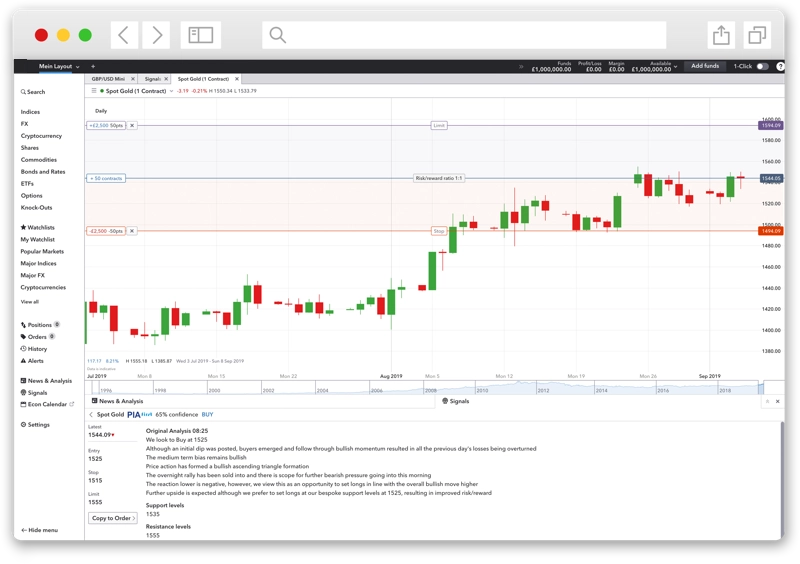Switch to the GBP/USD Mini tab

tap(108, 79)
